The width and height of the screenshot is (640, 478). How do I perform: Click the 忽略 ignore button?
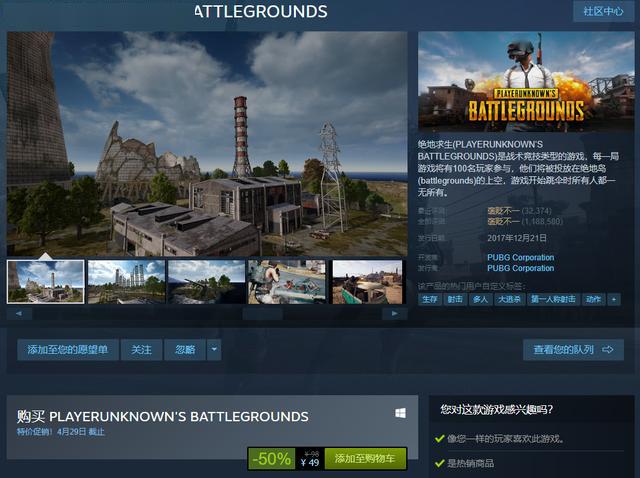185,349
